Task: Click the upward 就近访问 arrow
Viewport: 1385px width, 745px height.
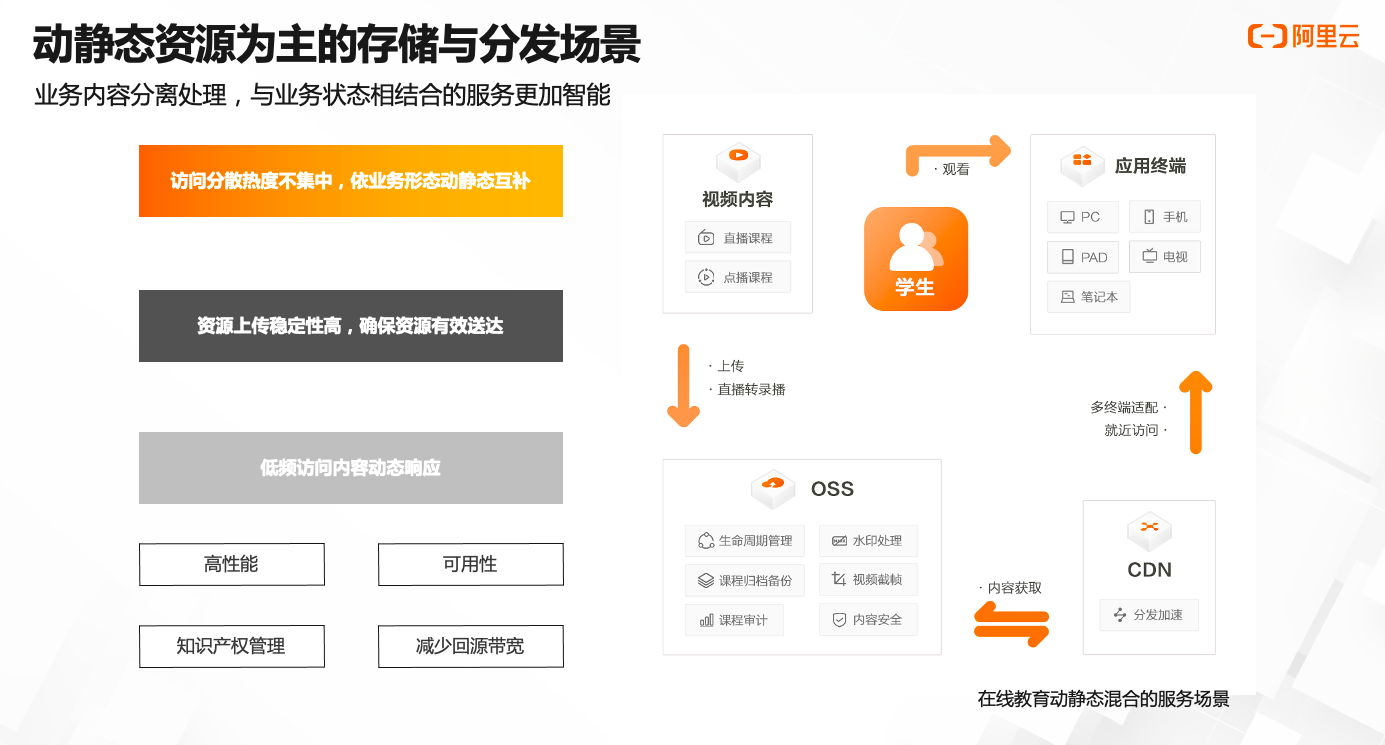Action: click(1195, 412)
